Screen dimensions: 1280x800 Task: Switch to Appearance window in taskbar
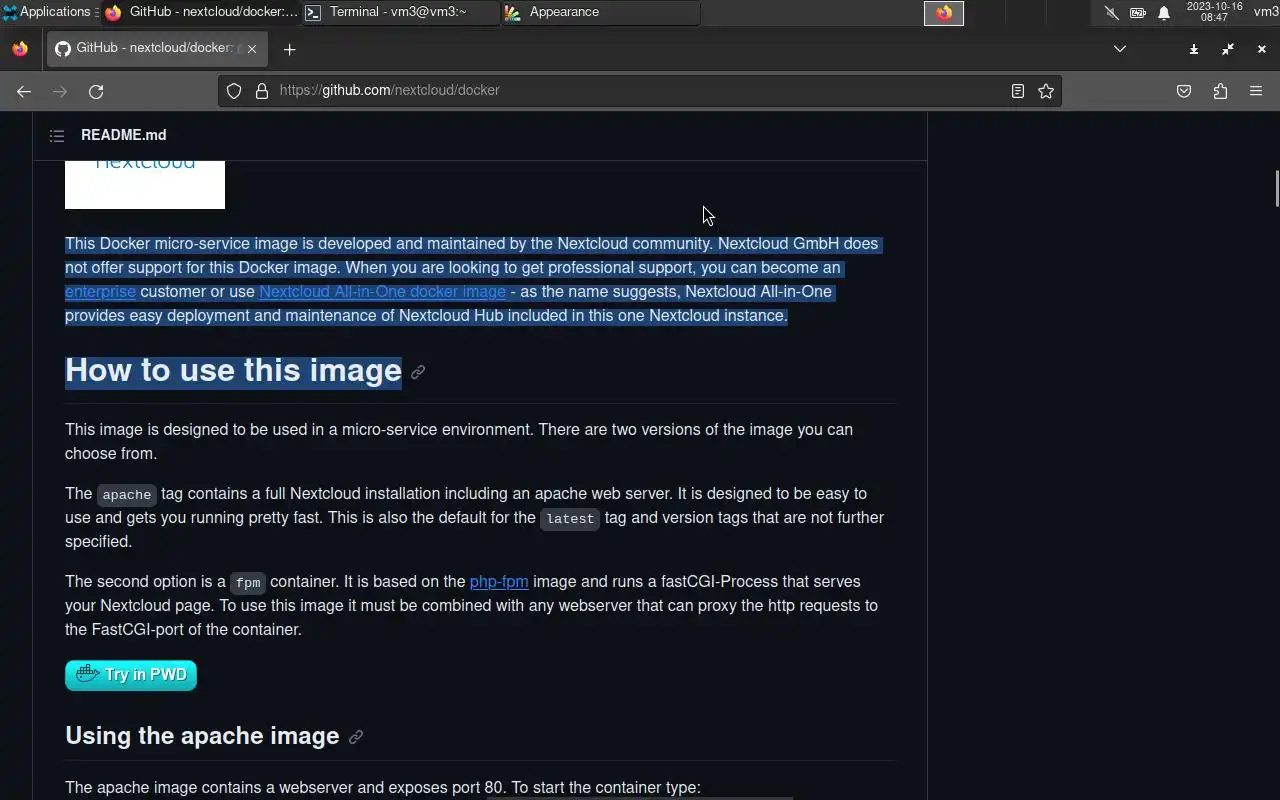[x=600, y=12]
